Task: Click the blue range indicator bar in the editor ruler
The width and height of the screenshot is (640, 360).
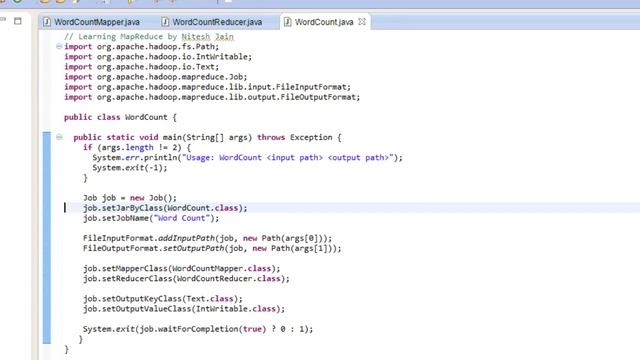Action: point(47,238)
